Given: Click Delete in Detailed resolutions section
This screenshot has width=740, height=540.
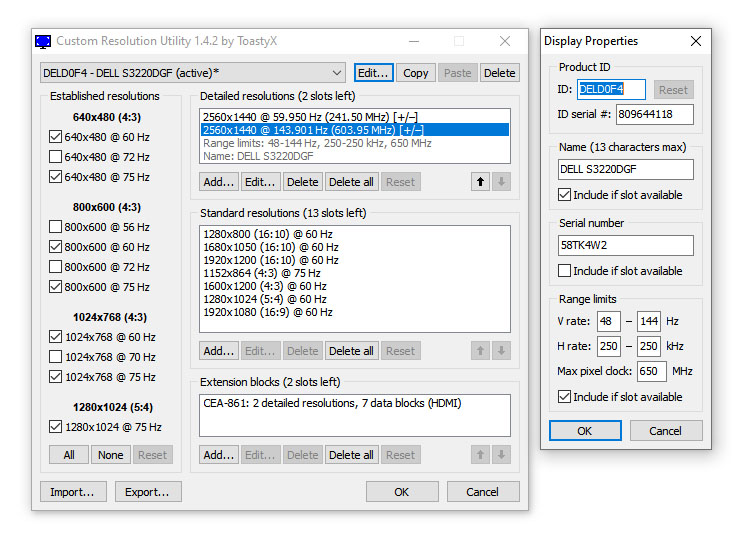Looking at the screenshot, I should 303,182.
